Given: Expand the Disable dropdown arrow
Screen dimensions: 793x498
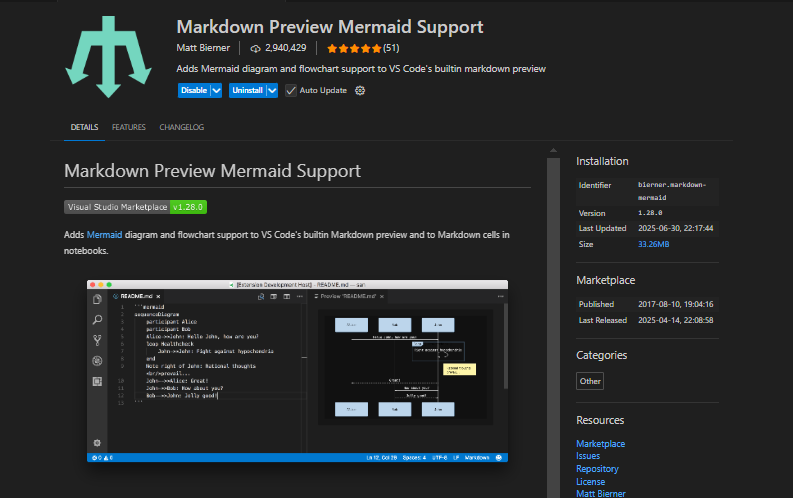Looking at the screenshot, I should pyautogui.click(x=216, y=90).
